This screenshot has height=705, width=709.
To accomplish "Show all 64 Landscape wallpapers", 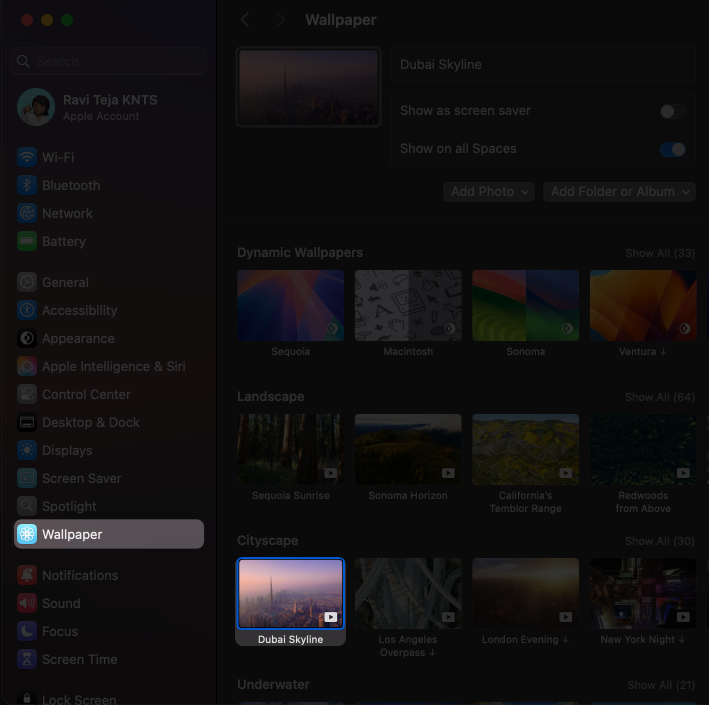I will [x=660, y=397].
